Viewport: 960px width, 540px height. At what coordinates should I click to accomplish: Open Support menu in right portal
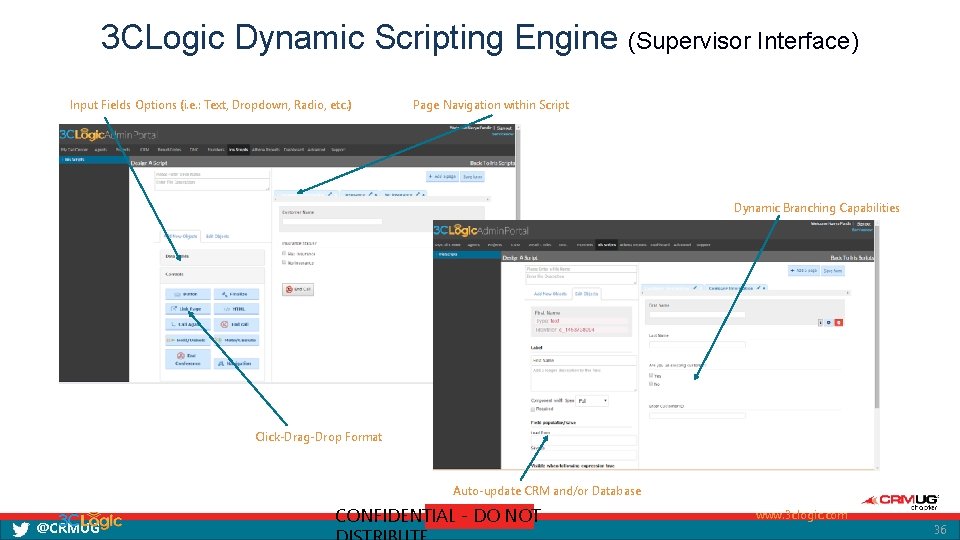pos(703,245)
